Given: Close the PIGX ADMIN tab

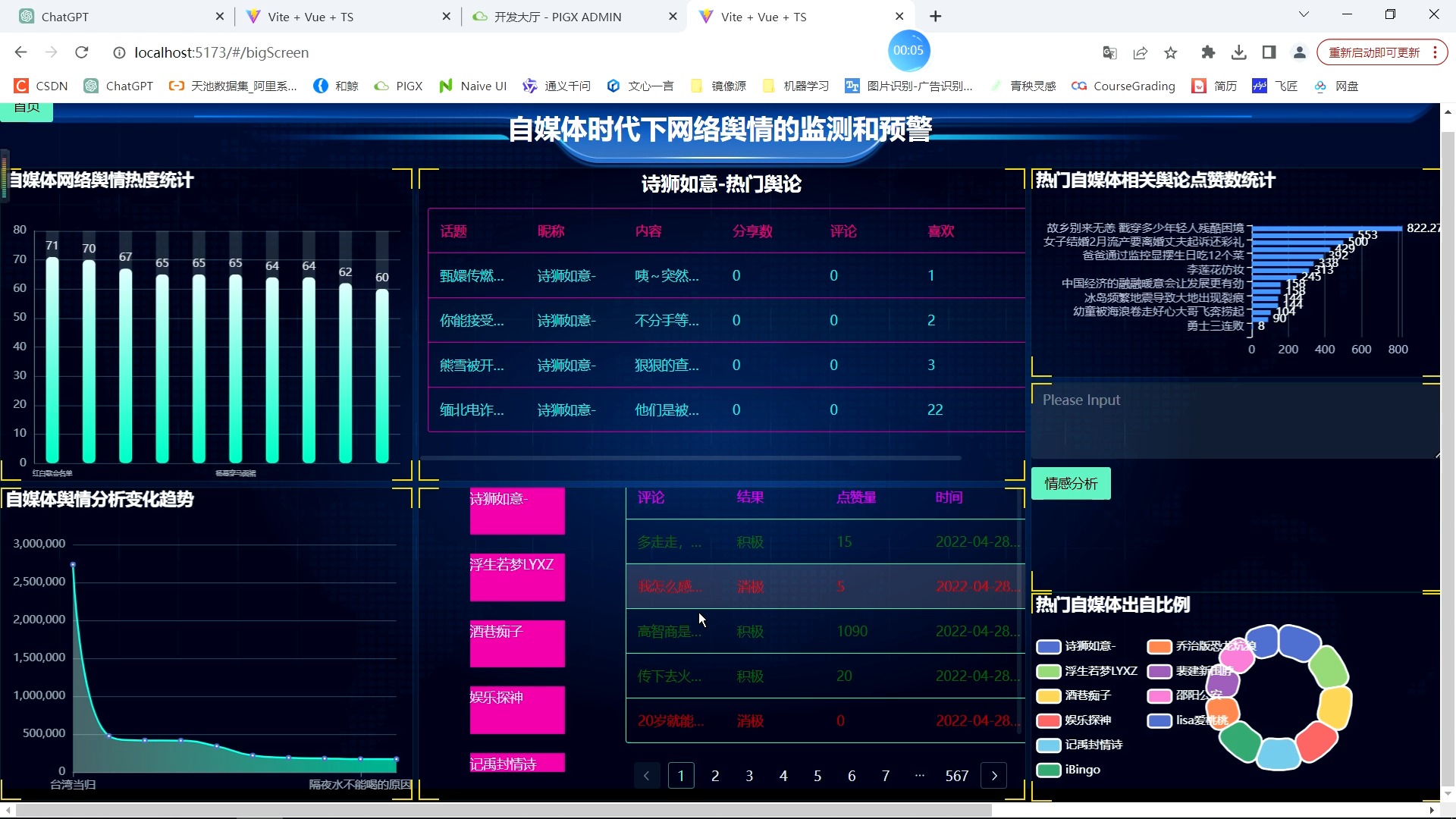Looking at the screenshot, I should click(673, 16).
